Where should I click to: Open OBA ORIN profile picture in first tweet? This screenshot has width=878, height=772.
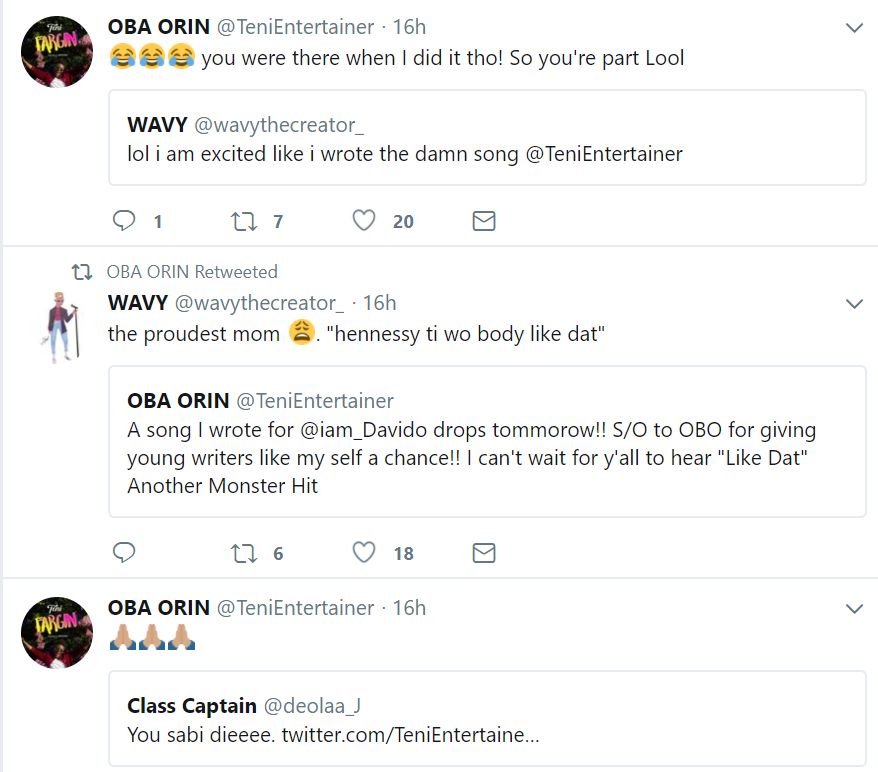(x=58, y=52)
